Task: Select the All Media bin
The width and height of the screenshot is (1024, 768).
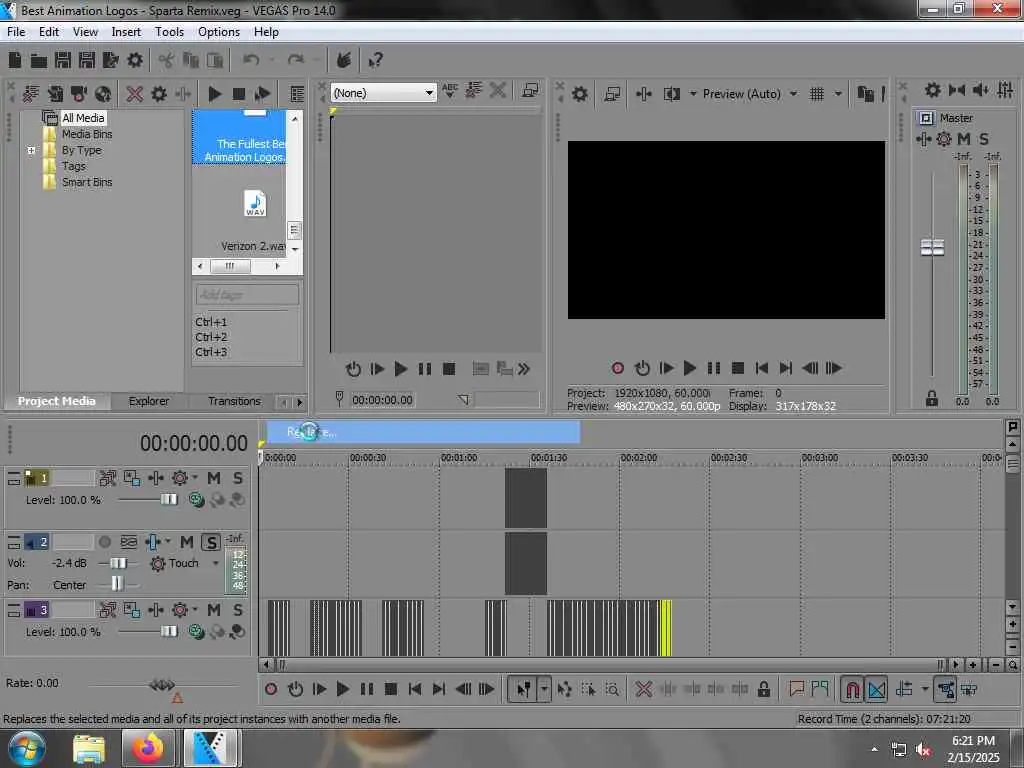Action: click(83, 118)
